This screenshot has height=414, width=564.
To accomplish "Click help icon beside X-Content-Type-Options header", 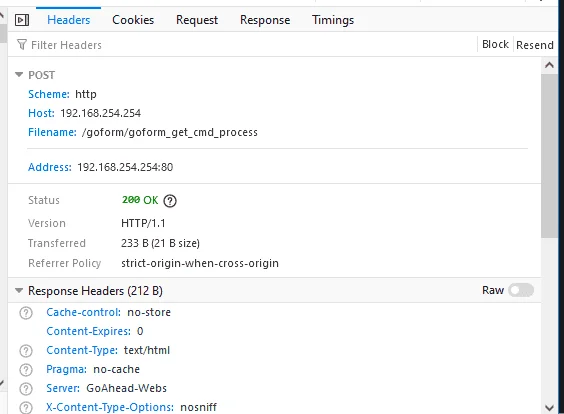I will click(x=26, y=408).
